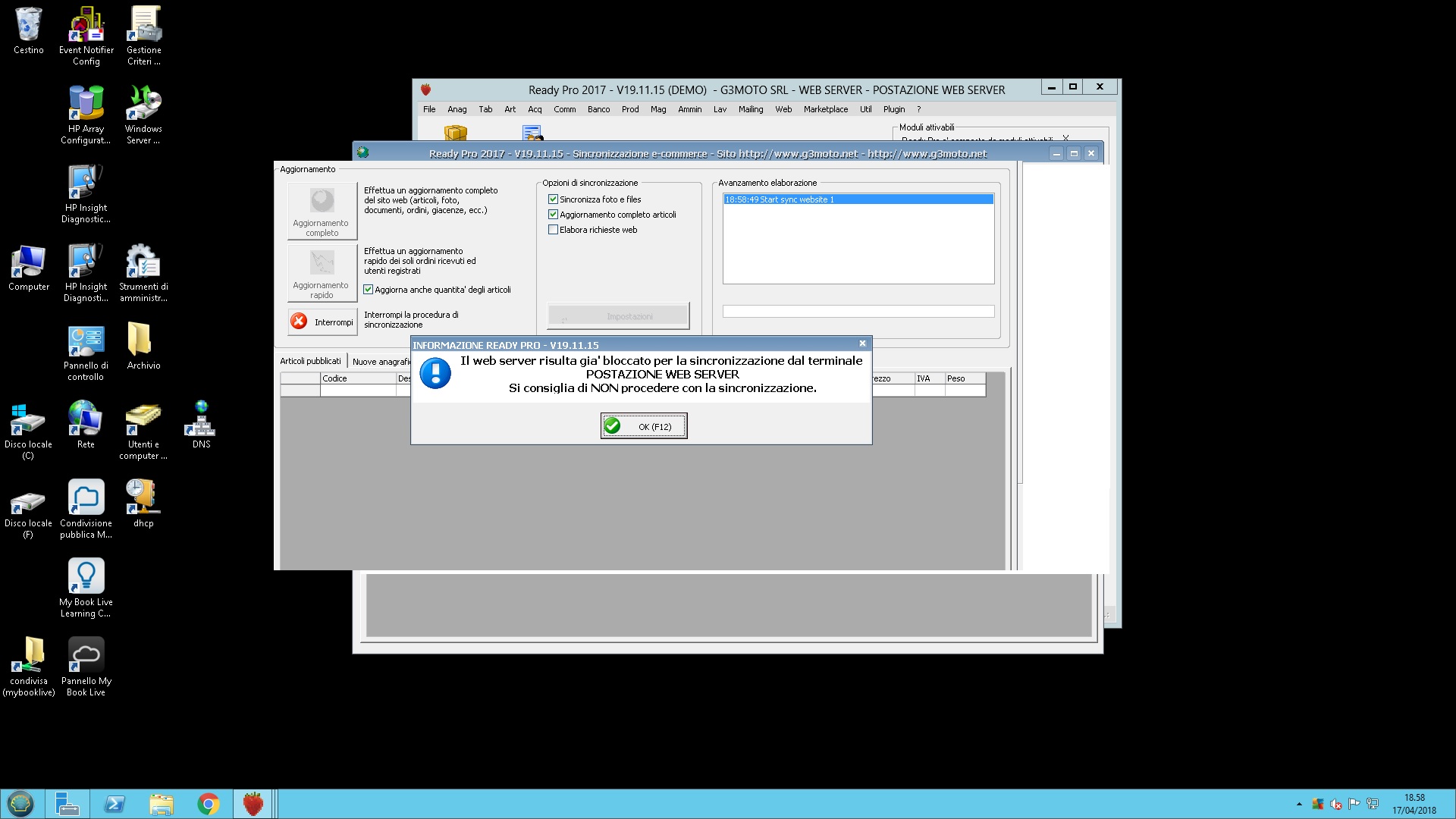Open the Marketplace menu
1456x819 pixels.
[x=826, y=109]
